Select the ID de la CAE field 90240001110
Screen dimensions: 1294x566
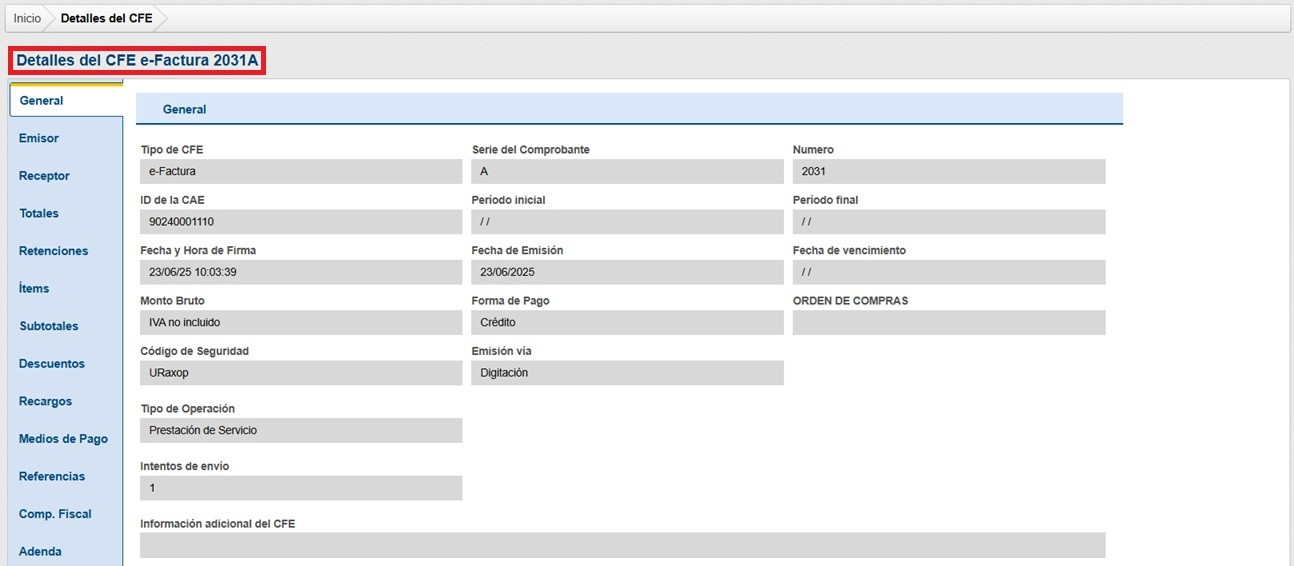tap(301, 222)
